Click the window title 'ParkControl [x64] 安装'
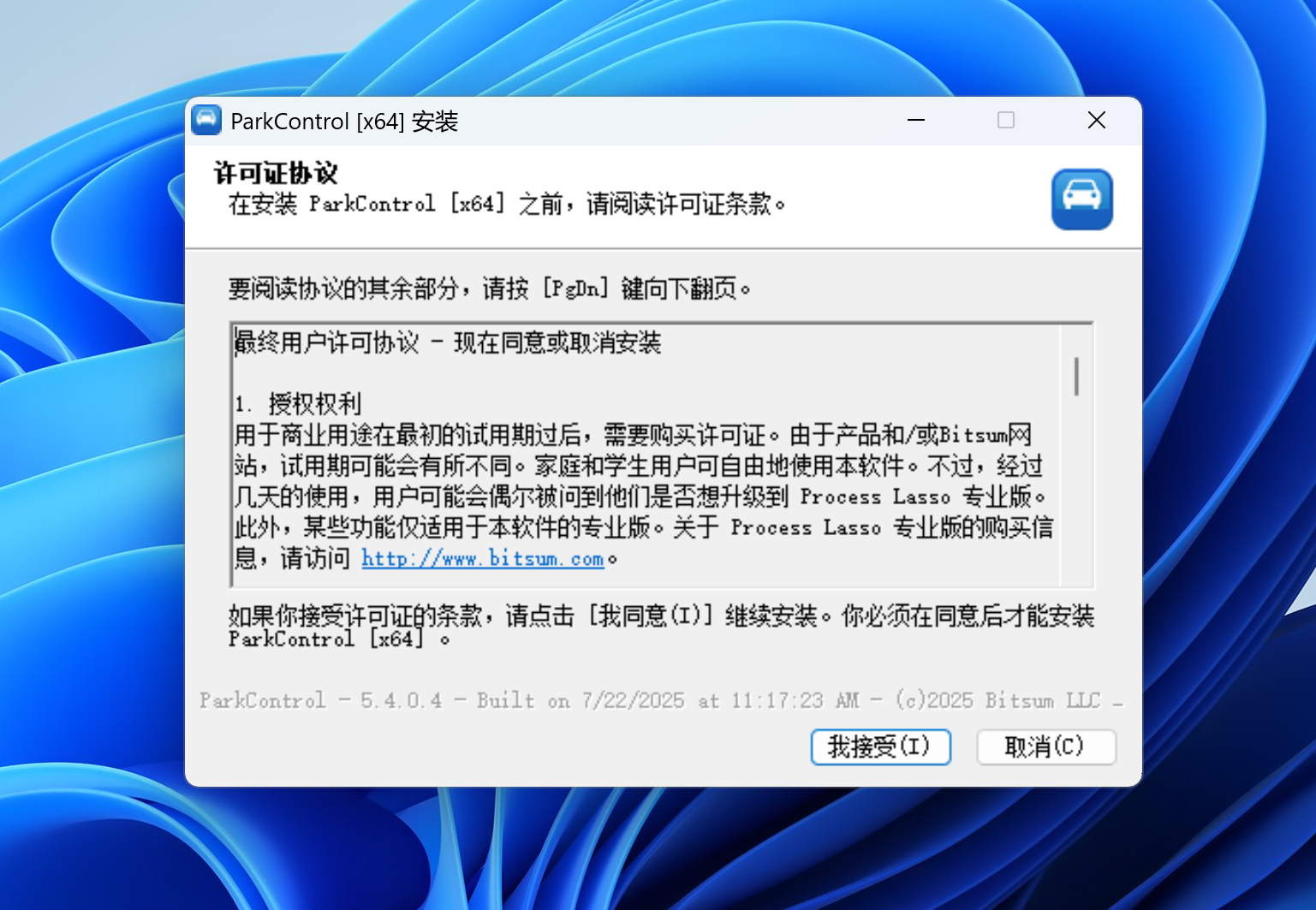 [x=344, y=122]
